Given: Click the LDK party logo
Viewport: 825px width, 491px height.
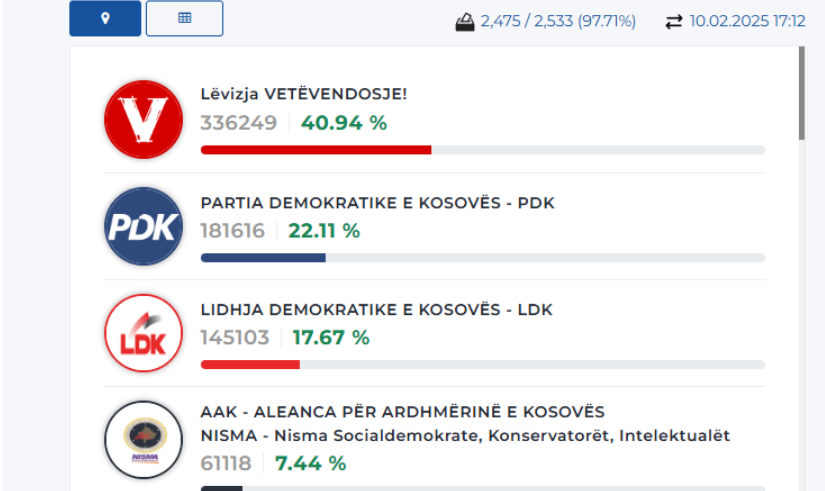Looking at the screenshot, I should pos(144,333).
